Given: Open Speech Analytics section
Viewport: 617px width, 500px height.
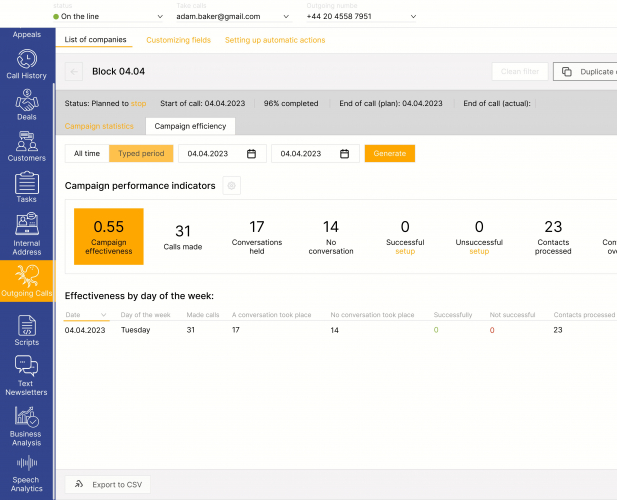Looking at the screenshot, I should point(26,474).
